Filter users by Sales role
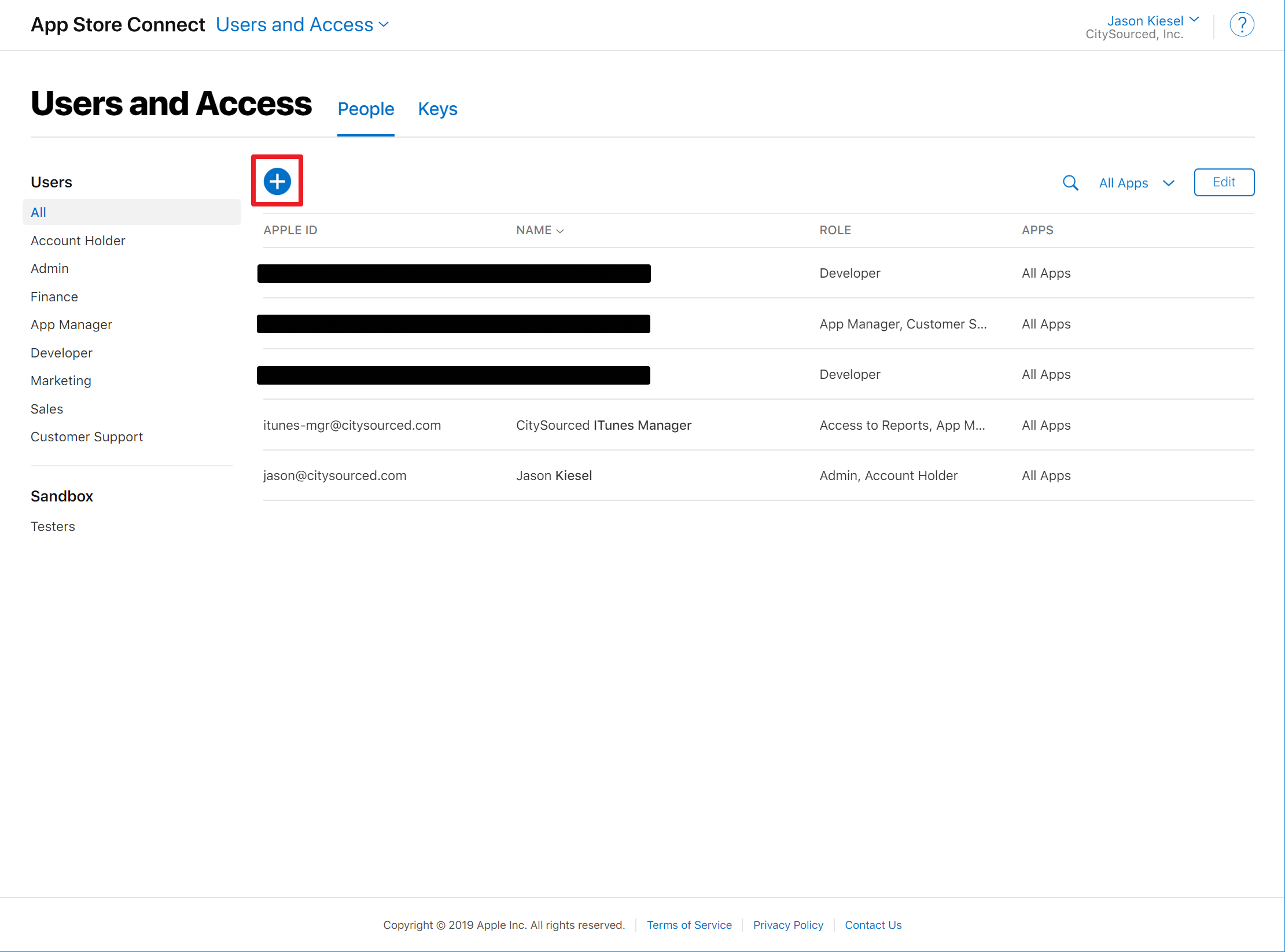The height and width of the screenshot is (952, 1285). [x=47, y=409]
